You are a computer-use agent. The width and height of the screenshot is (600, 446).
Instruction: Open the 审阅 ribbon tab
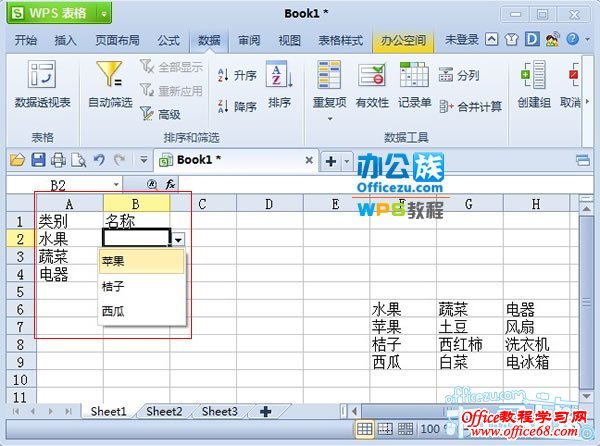pyautogui.click(x=249, y=40)
